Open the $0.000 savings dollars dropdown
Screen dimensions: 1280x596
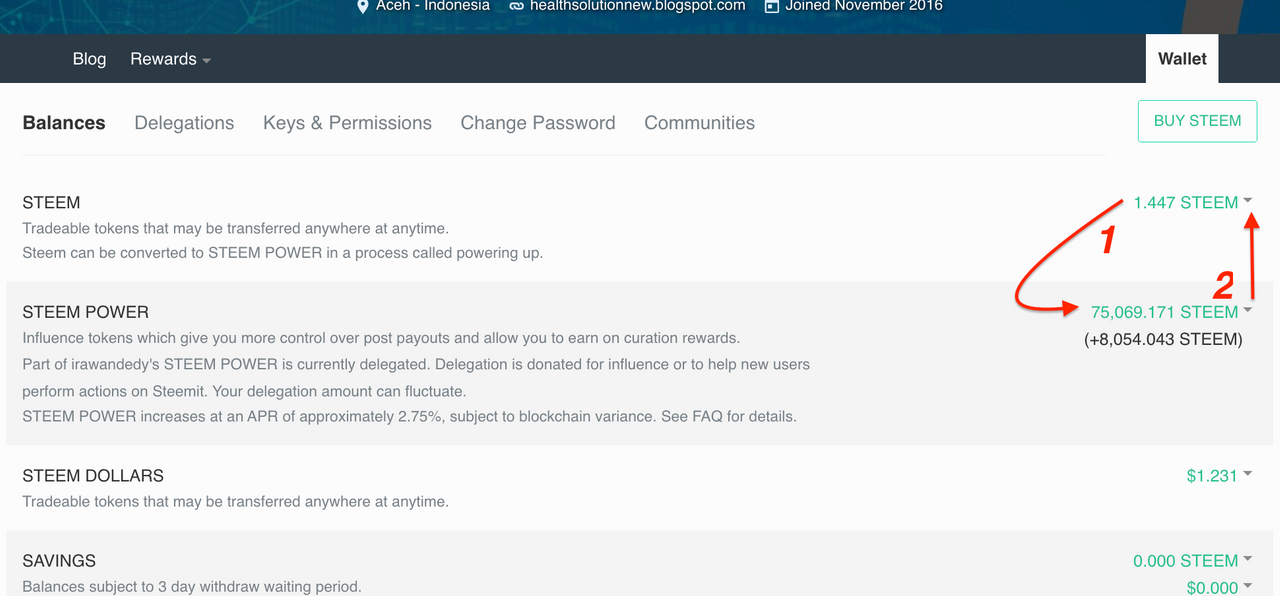(1219, 587)
